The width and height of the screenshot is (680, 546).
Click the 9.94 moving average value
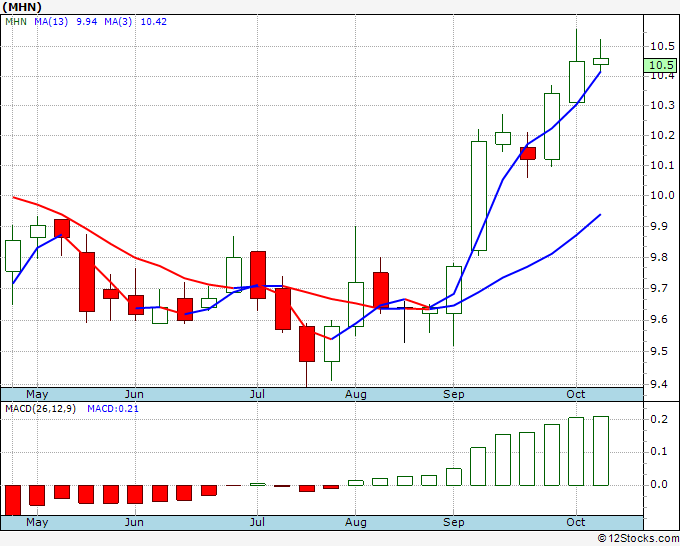(x=87, y=21)
